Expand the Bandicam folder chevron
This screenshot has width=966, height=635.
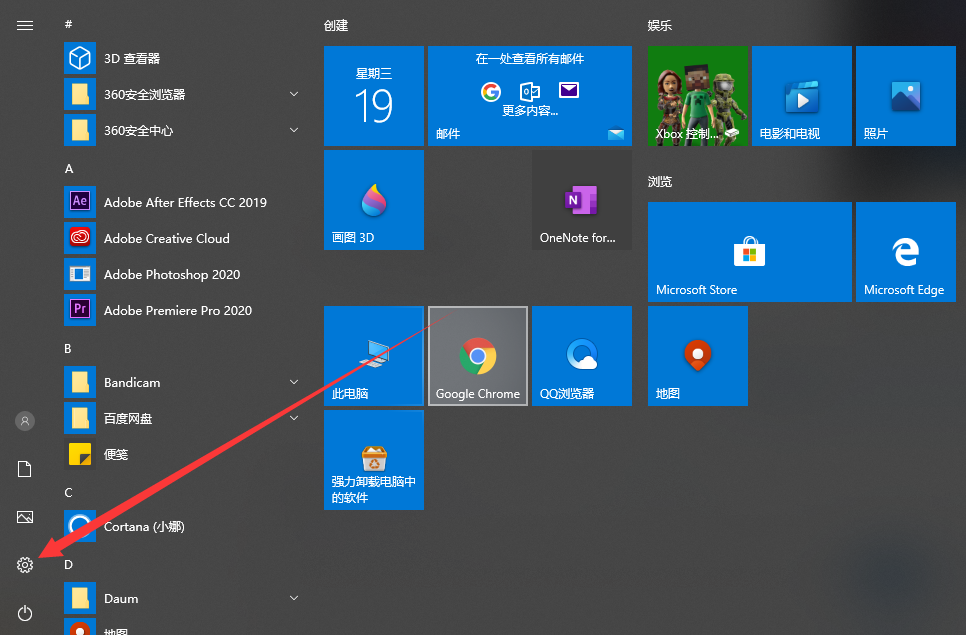[x=294, y=382]
